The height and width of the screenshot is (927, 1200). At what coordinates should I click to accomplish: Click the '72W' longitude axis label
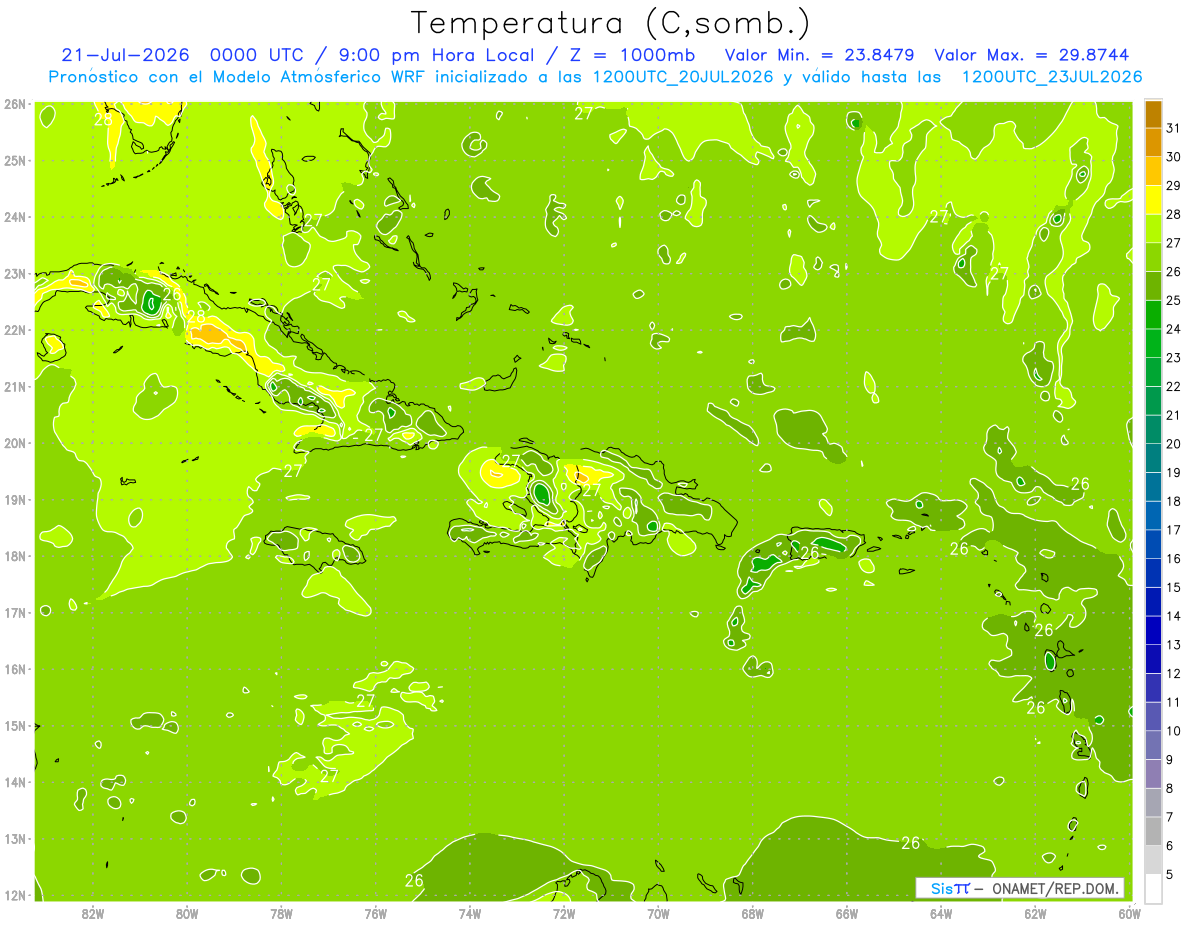pos(564,913)
